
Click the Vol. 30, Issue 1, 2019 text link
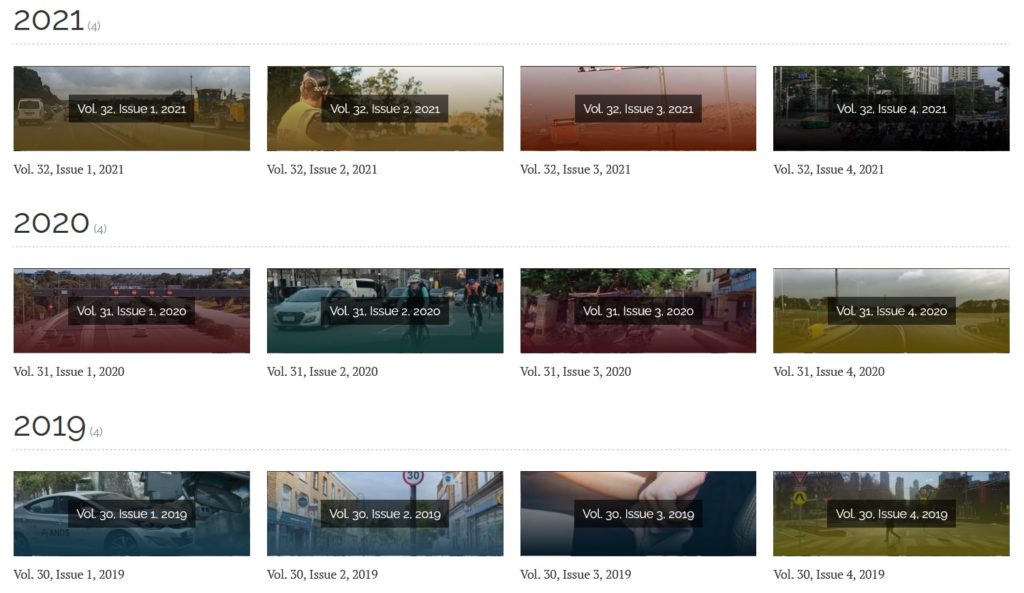pyautogui.click(x=69, y=575)
